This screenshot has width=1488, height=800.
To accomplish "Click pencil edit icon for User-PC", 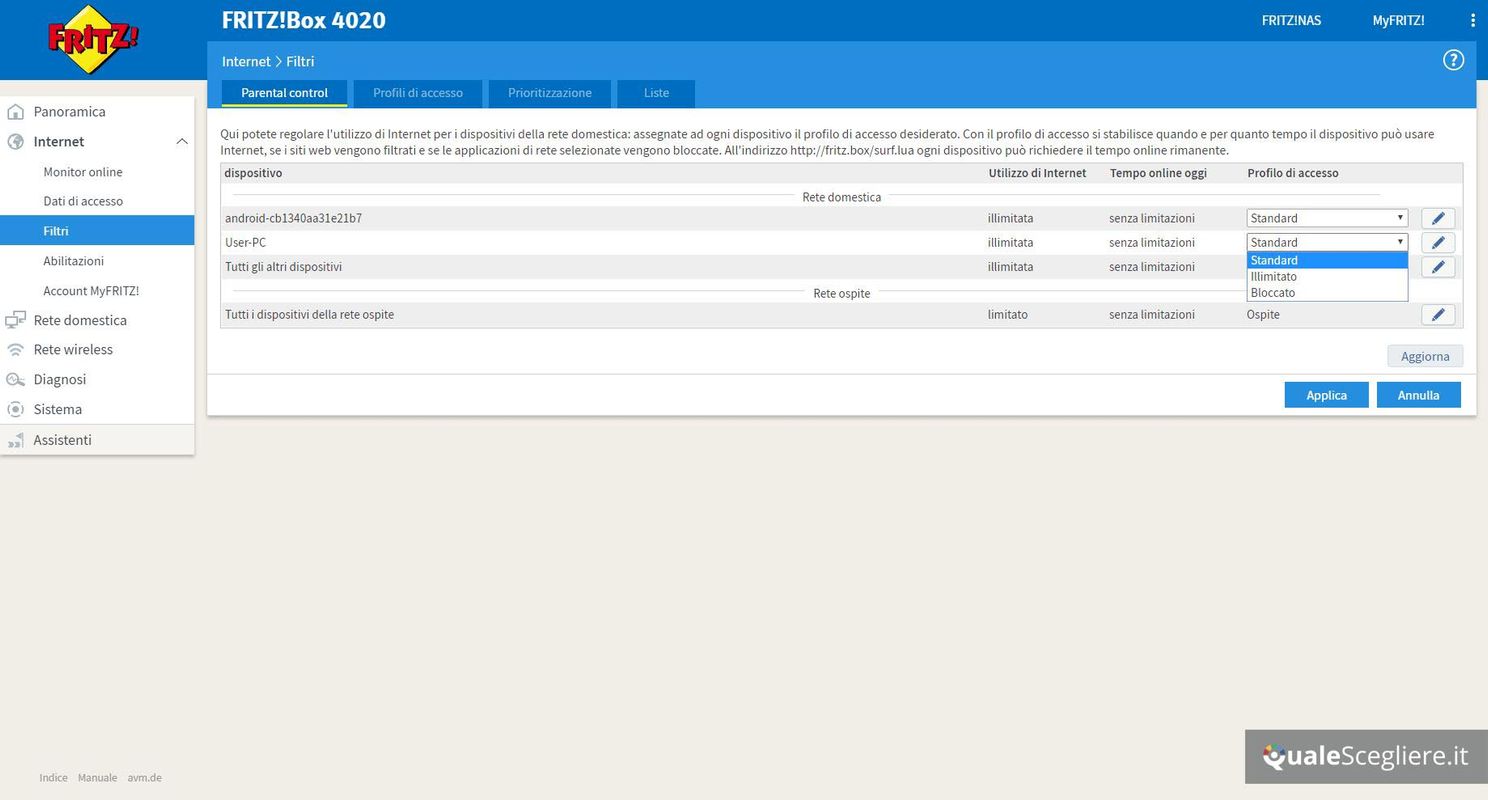I will click(x=1438, y=242).
